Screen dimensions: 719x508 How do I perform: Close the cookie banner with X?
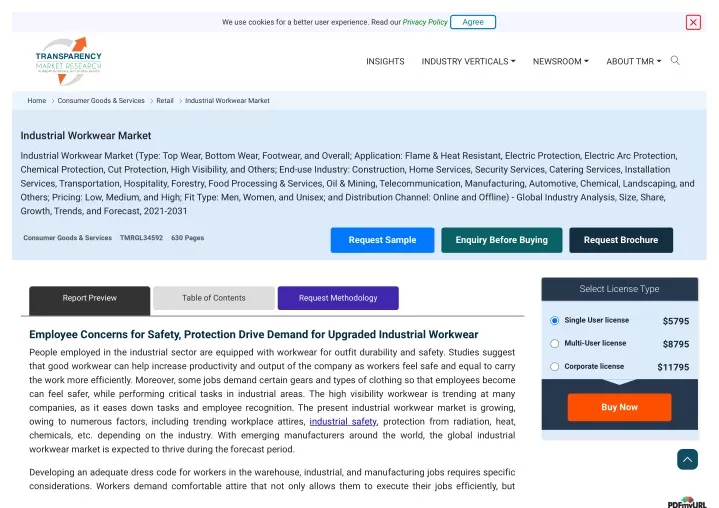click(x=693, y=22)
